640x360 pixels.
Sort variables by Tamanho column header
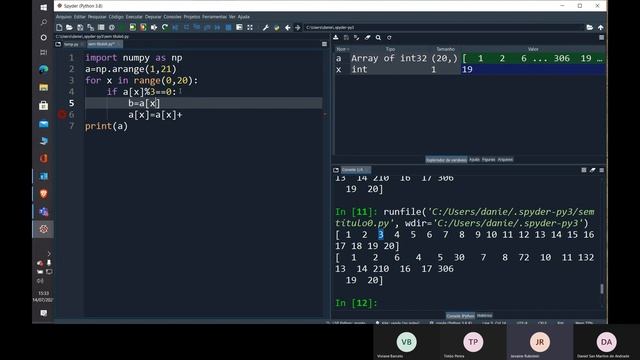click(445, 49)
